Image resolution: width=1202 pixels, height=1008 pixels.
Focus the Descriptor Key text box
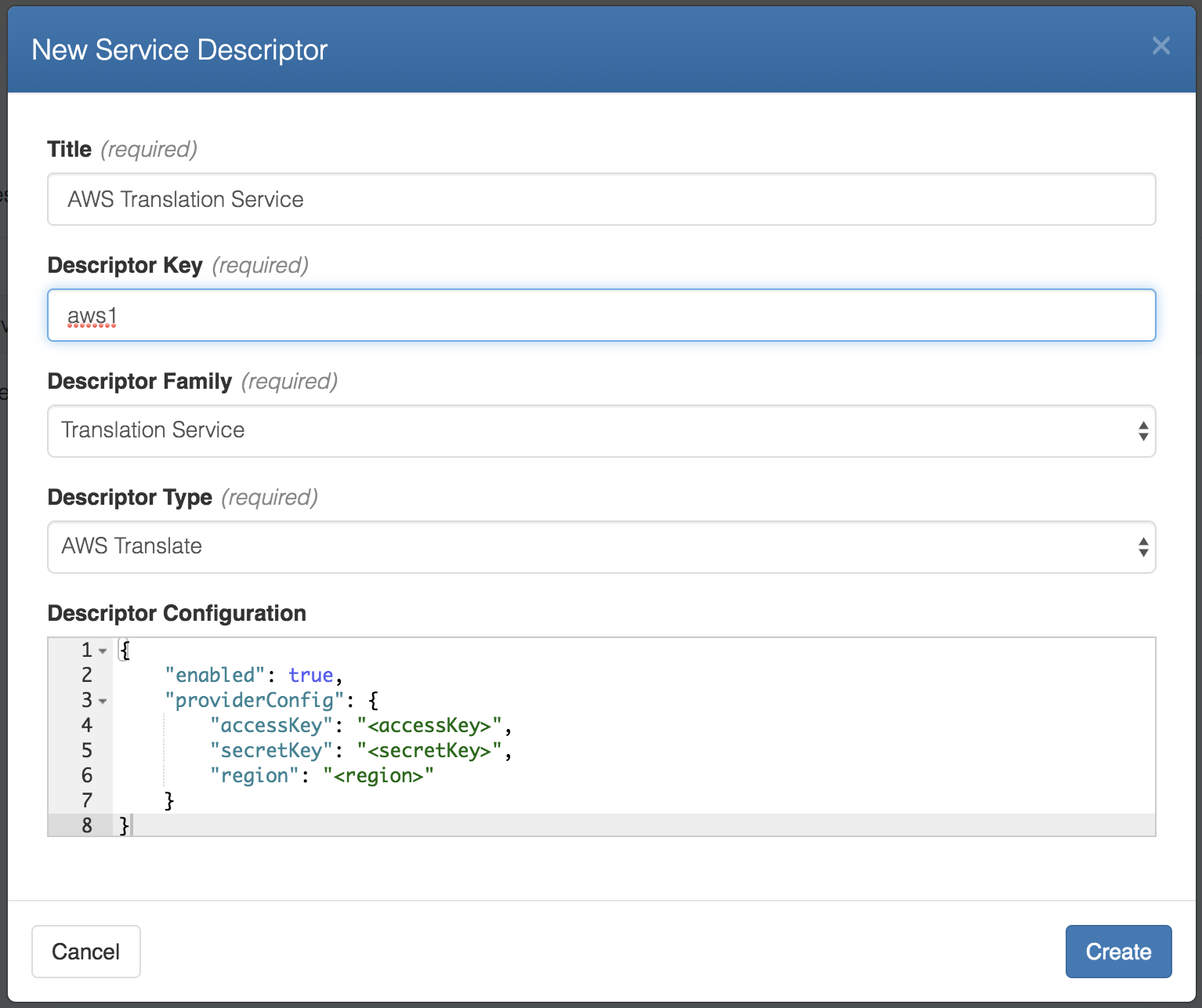click(601, 315)
